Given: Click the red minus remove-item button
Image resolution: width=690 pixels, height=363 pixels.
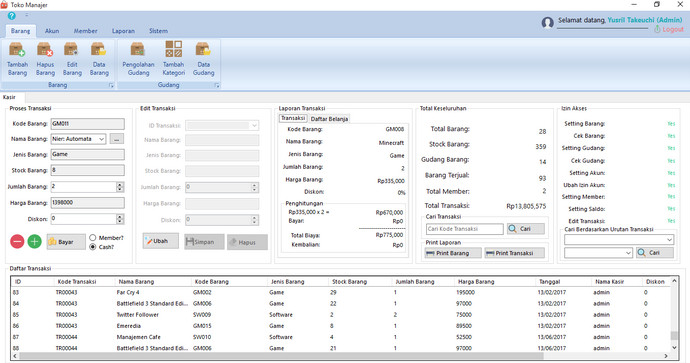Looking at the screenshot, I should pyautogui.click(x=17, y=241).
